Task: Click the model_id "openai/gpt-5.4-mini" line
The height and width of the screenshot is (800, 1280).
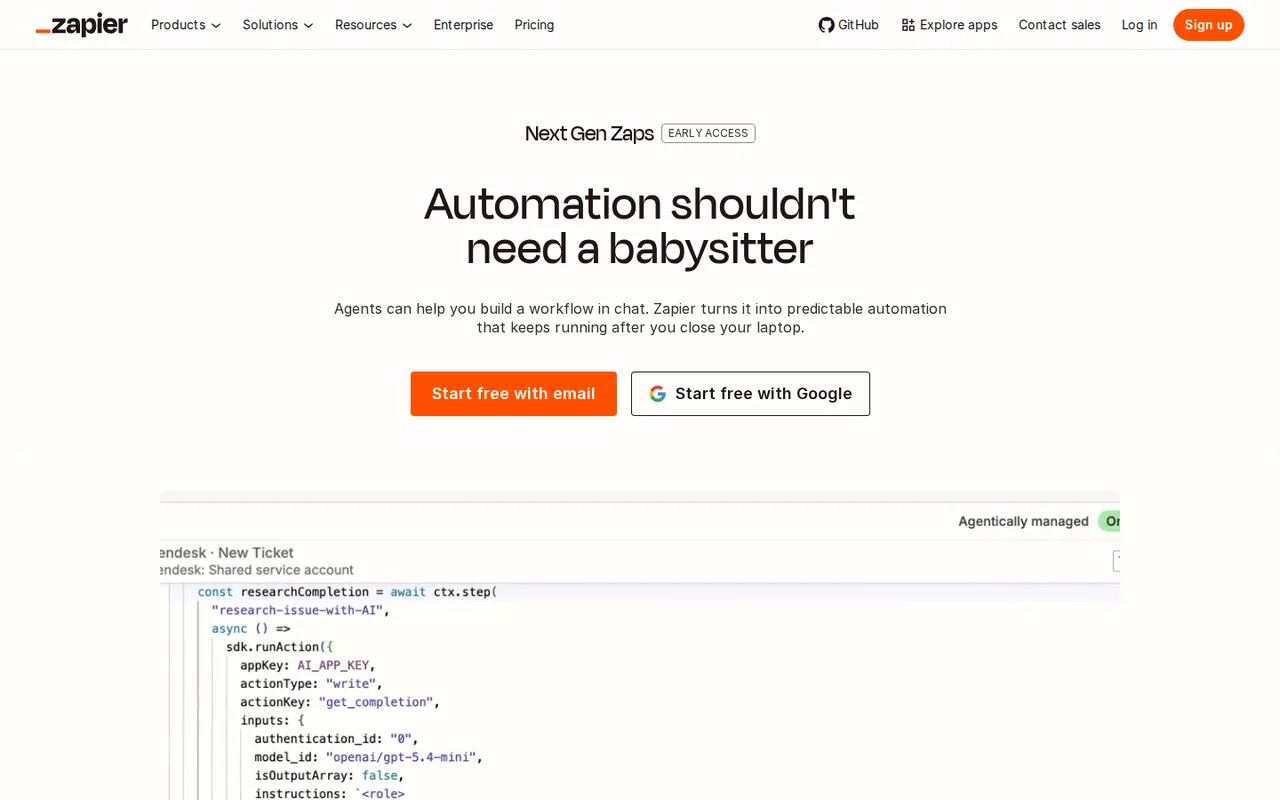Action: point(369,757)
